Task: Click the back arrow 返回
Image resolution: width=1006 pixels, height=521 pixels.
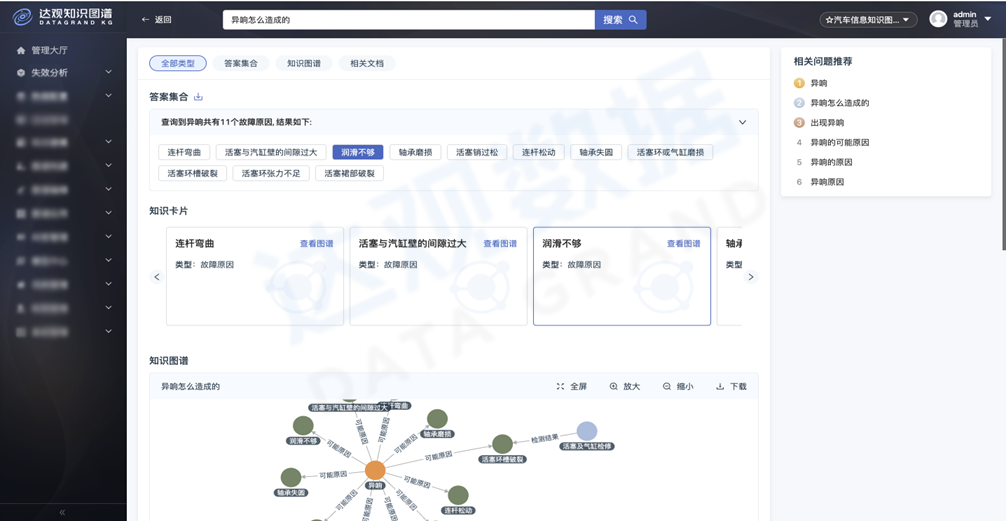Action: point(156,20)
